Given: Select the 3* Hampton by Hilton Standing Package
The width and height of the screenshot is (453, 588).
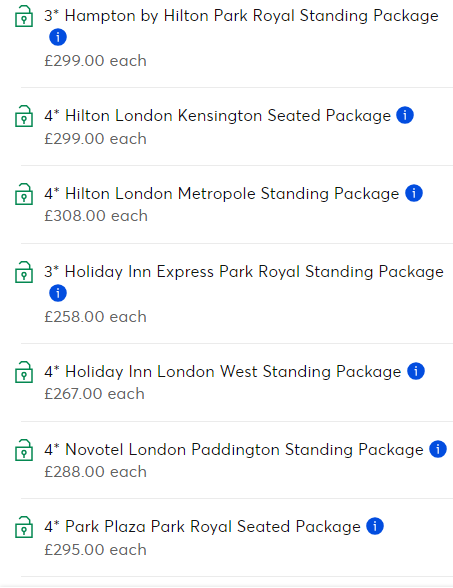Looking at the screenshot, I should [x=241, y=16].
